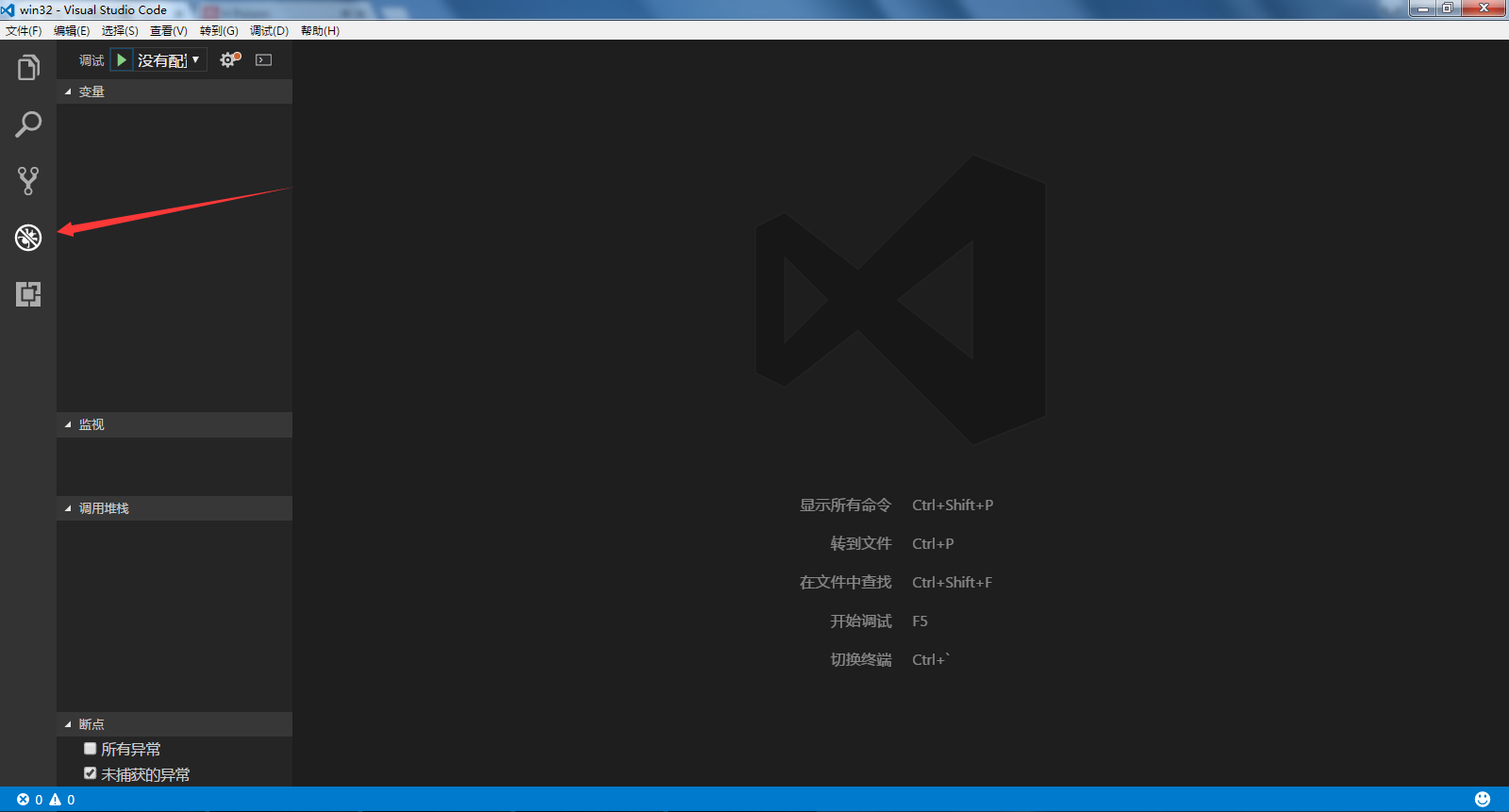
Task: Click the Ctrl+` shortcut text
Action: point(931,660)
